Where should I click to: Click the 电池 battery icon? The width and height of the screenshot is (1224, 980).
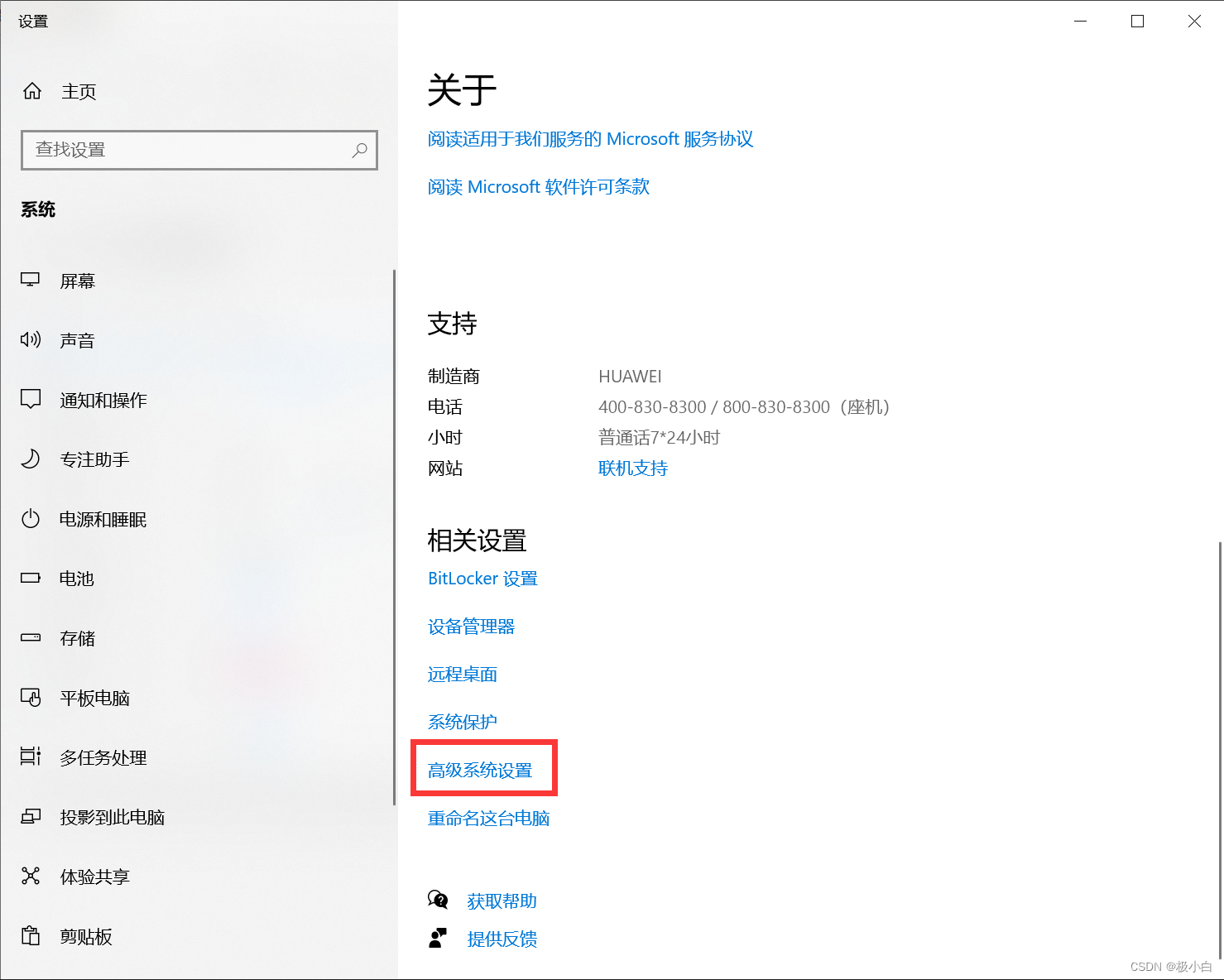click(31, 579)
